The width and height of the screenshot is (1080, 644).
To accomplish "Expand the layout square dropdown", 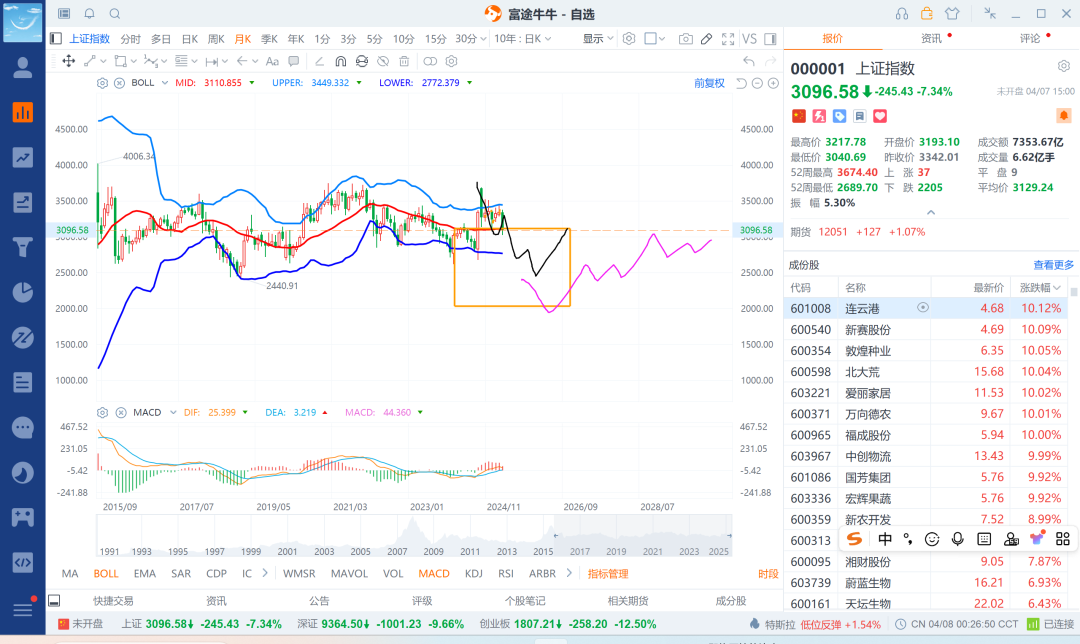I will click(x=662, y=39).
